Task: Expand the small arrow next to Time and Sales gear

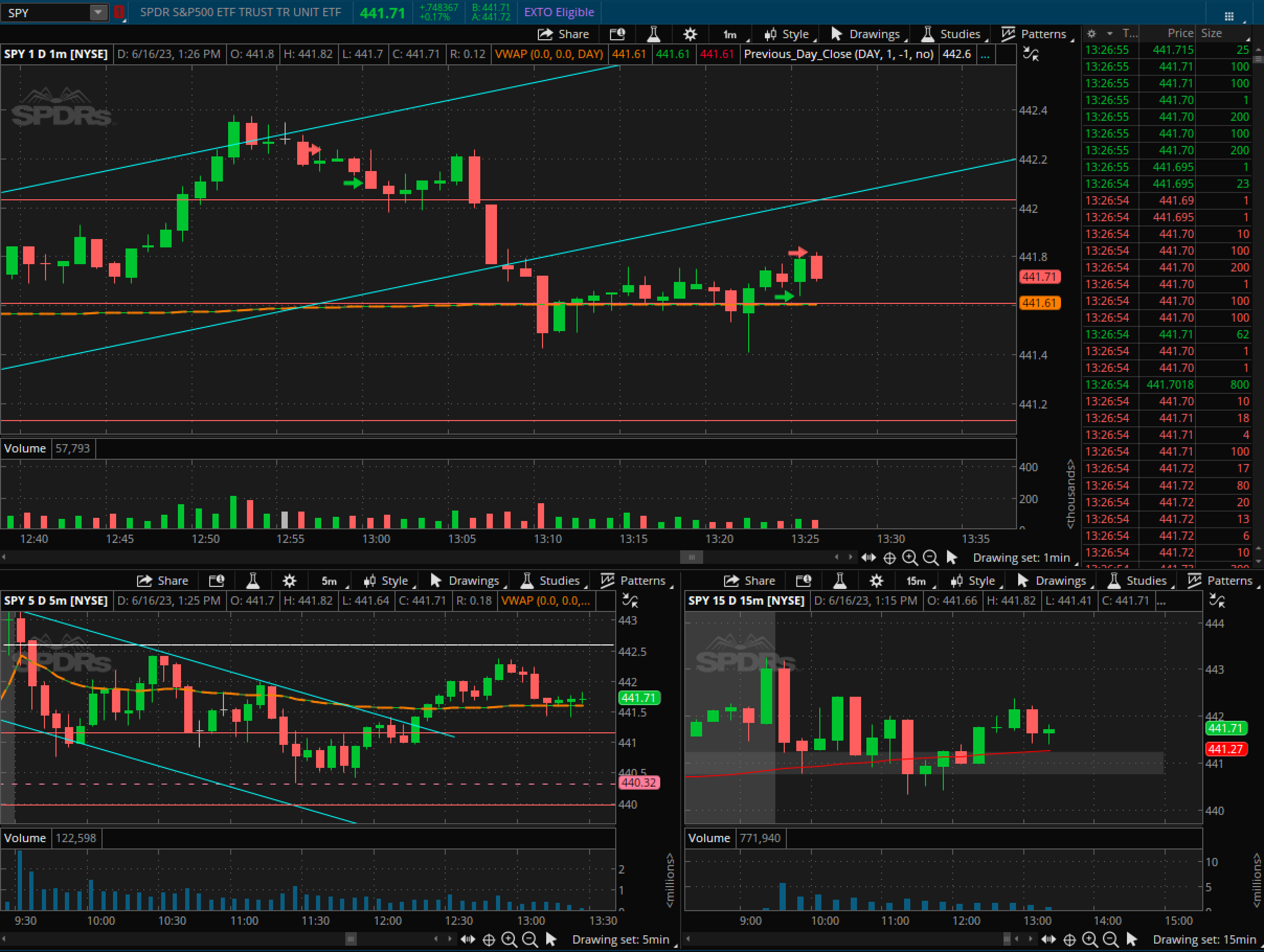Action: click(x=1109, y=33)
